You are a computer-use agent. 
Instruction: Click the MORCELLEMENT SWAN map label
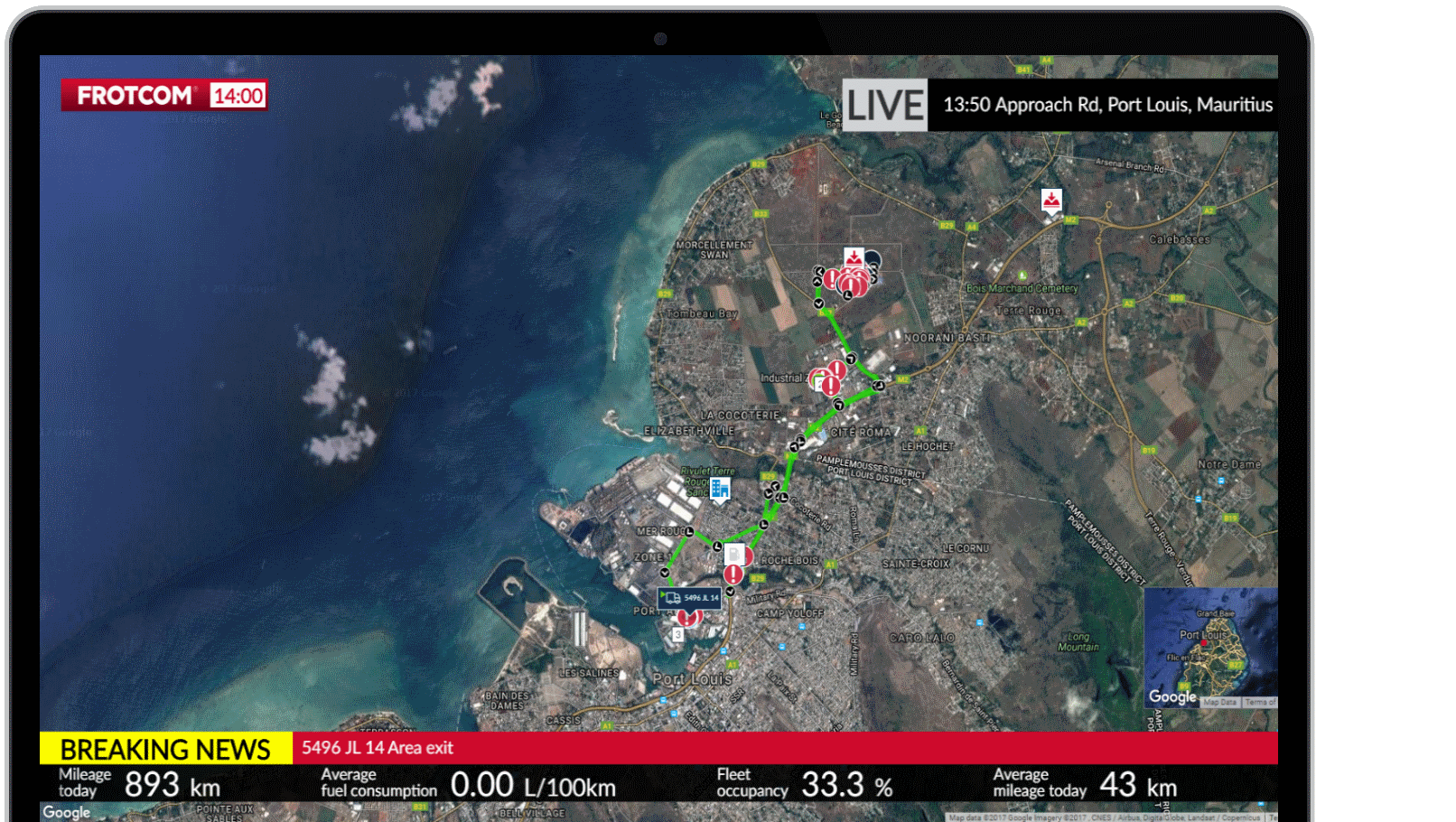[714, 249]
